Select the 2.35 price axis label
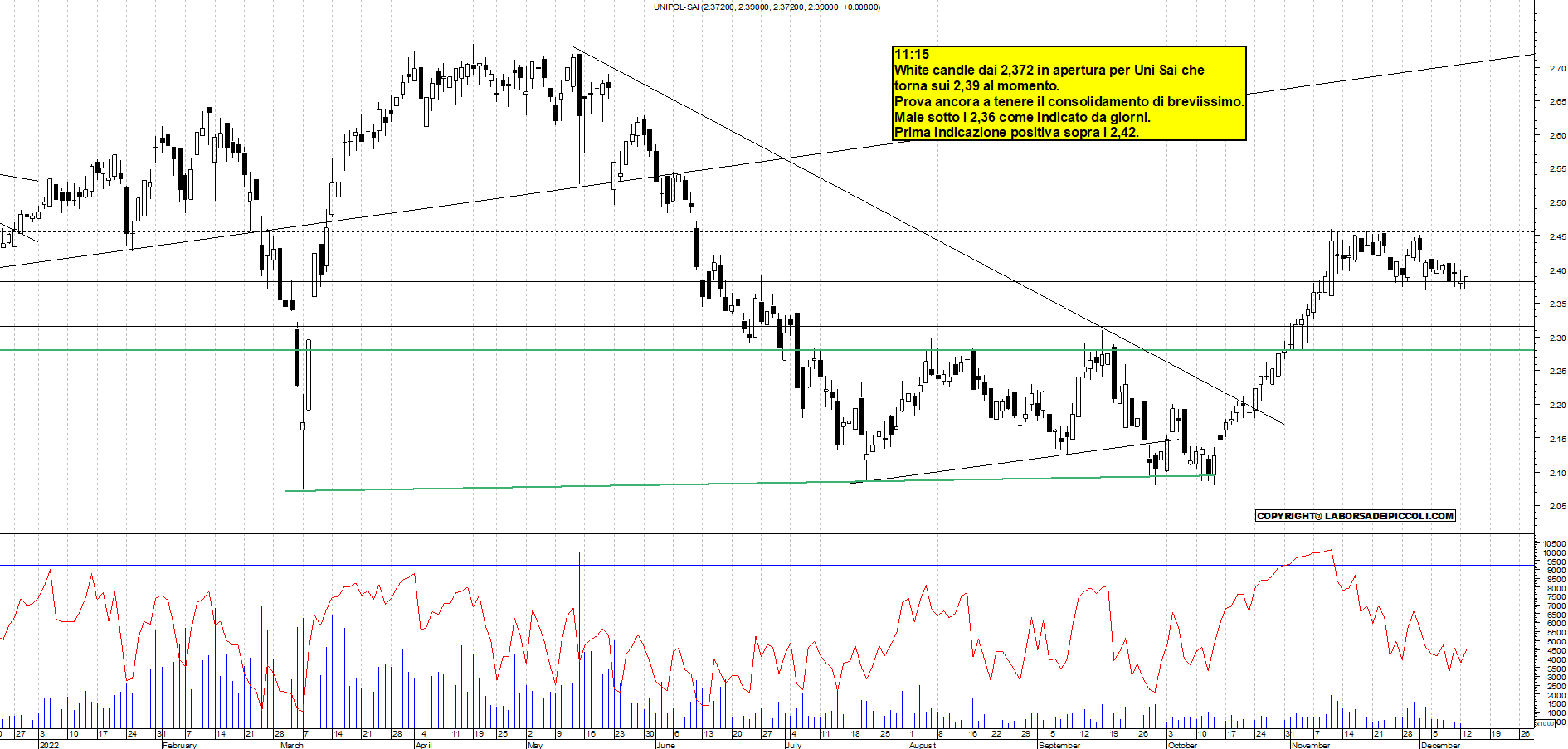Screen dimensions: 1568x749 (x=1557, y=304)
